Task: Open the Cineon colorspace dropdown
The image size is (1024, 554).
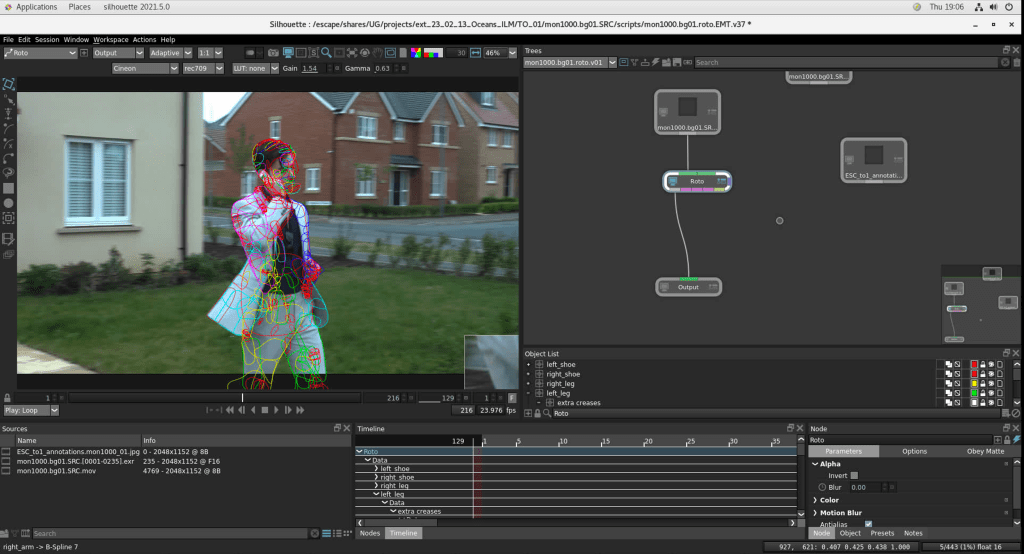Action: [x=145, y=68]
